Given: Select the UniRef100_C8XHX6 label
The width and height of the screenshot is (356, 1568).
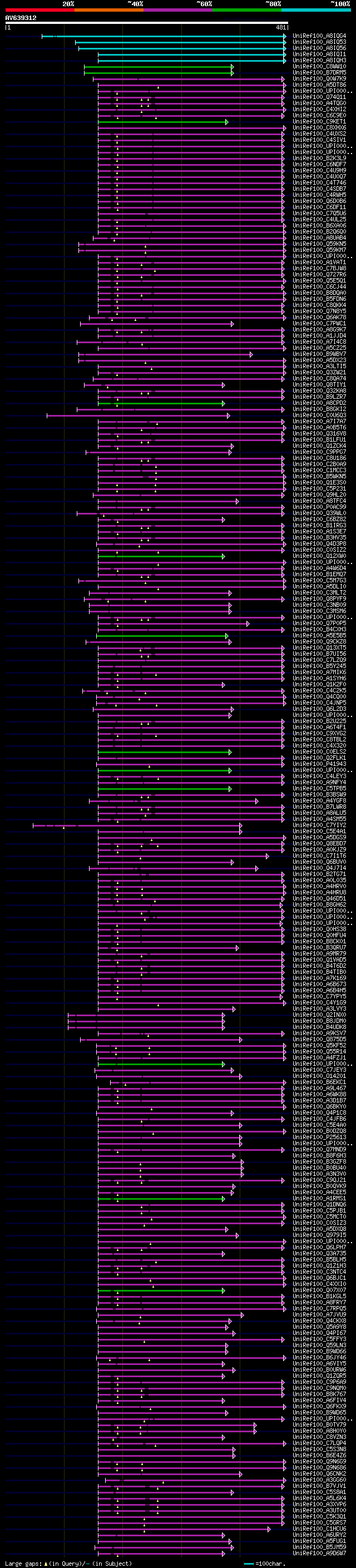Looking at the screenshot, I should click(x=319, y=128).
